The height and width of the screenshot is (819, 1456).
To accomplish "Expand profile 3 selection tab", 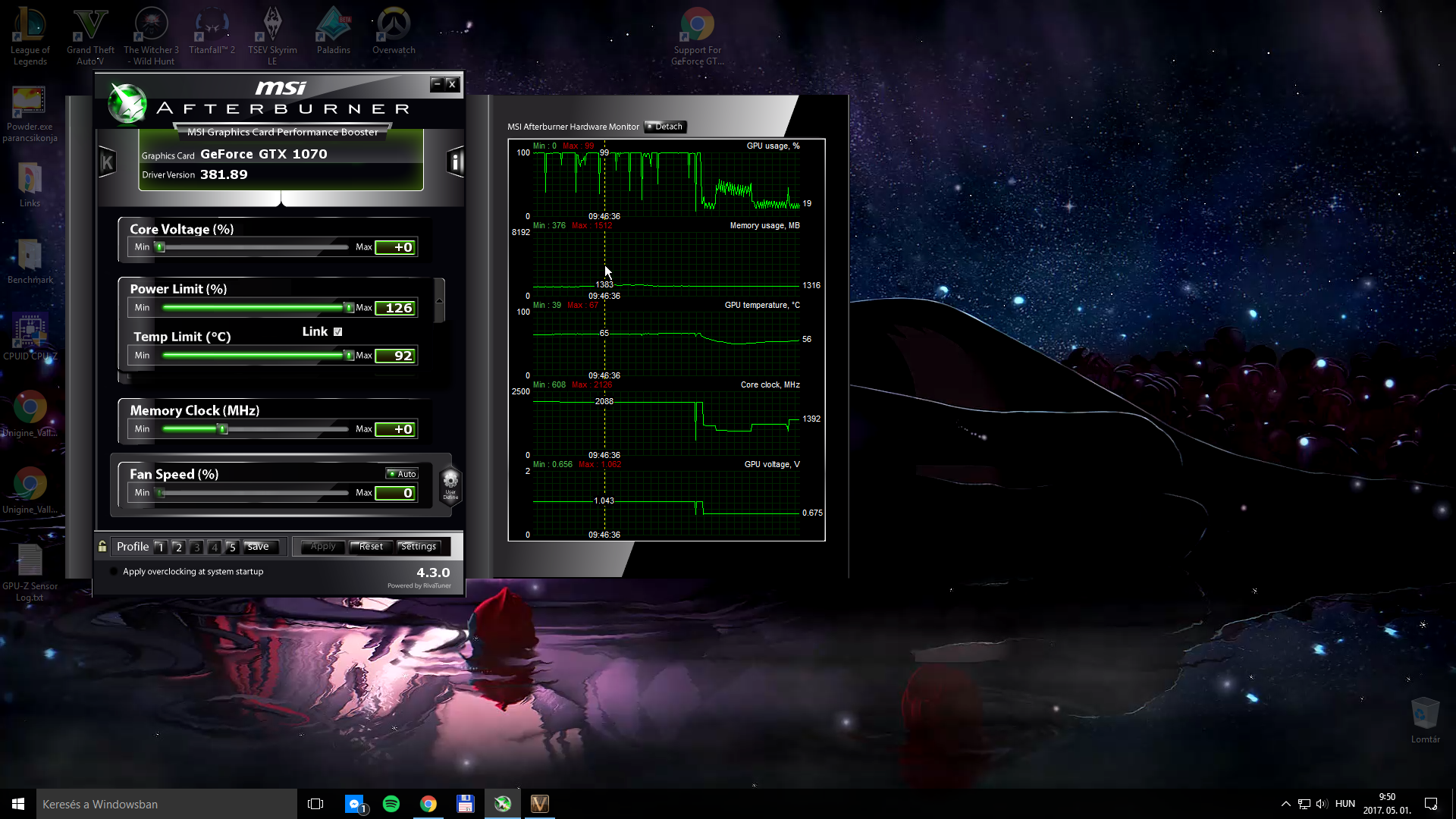I will click(196, 546).
